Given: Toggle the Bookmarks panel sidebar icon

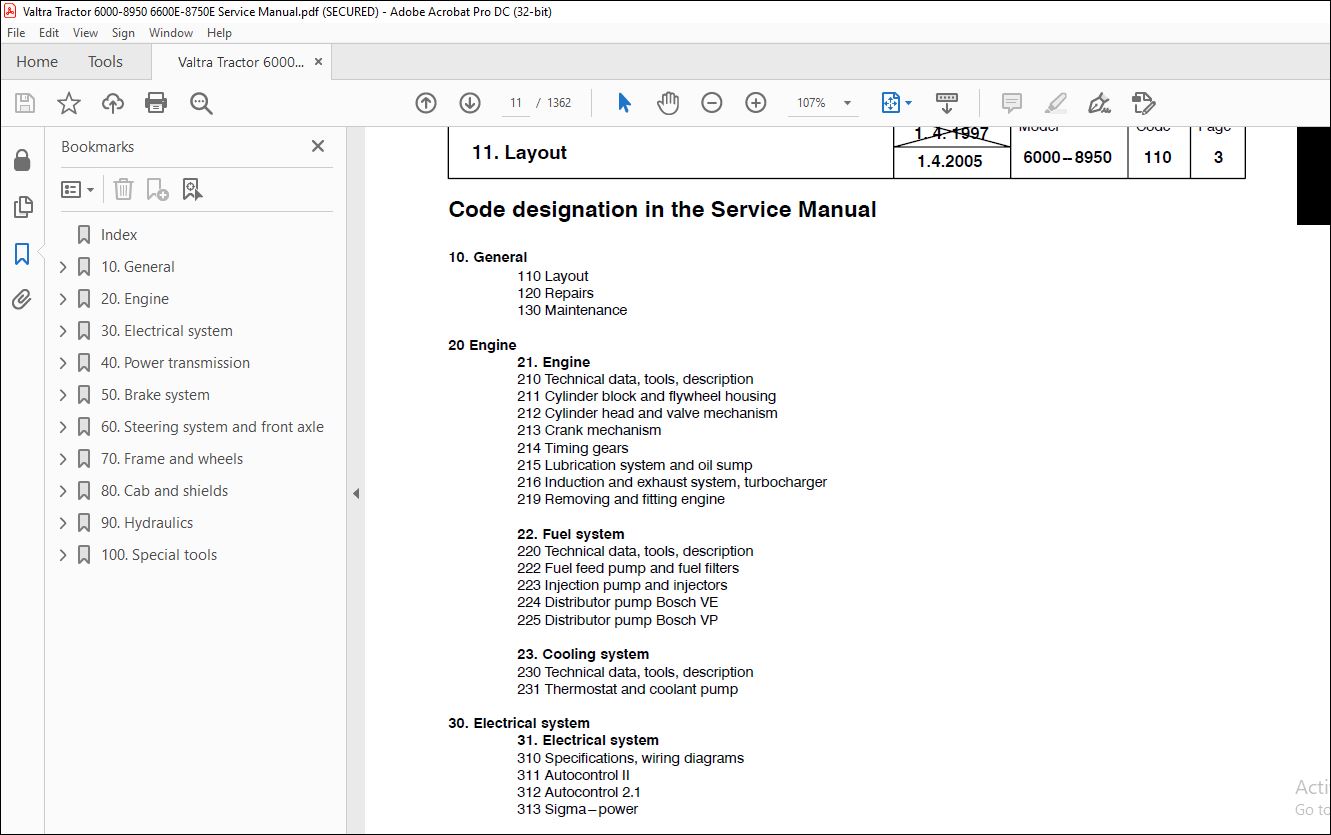Looking at the screenshot, I should coord(22,254).
